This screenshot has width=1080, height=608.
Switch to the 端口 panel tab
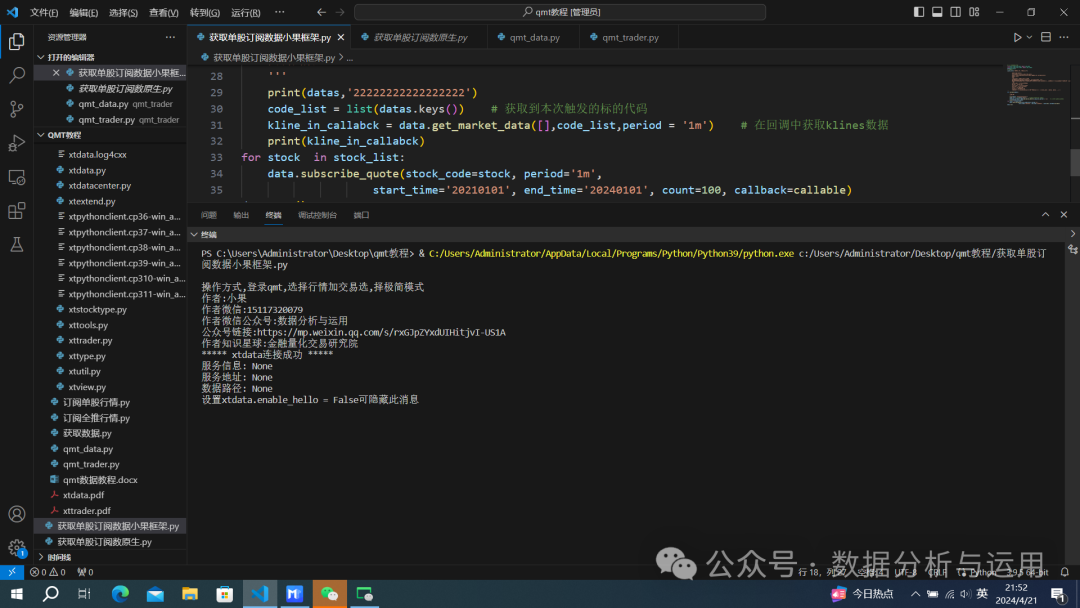(x=362, y=216)
